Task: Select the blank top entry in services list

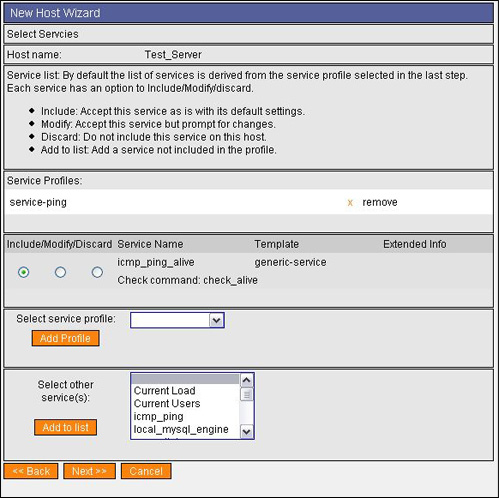Action: [185, 379]
